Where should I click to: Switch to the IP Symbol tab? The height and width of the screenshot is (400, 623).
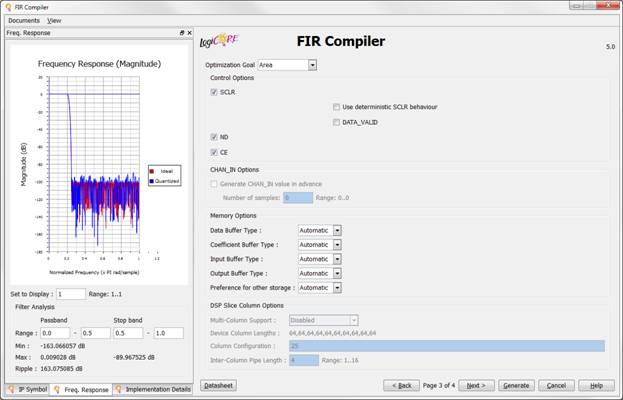coord(27,389)
